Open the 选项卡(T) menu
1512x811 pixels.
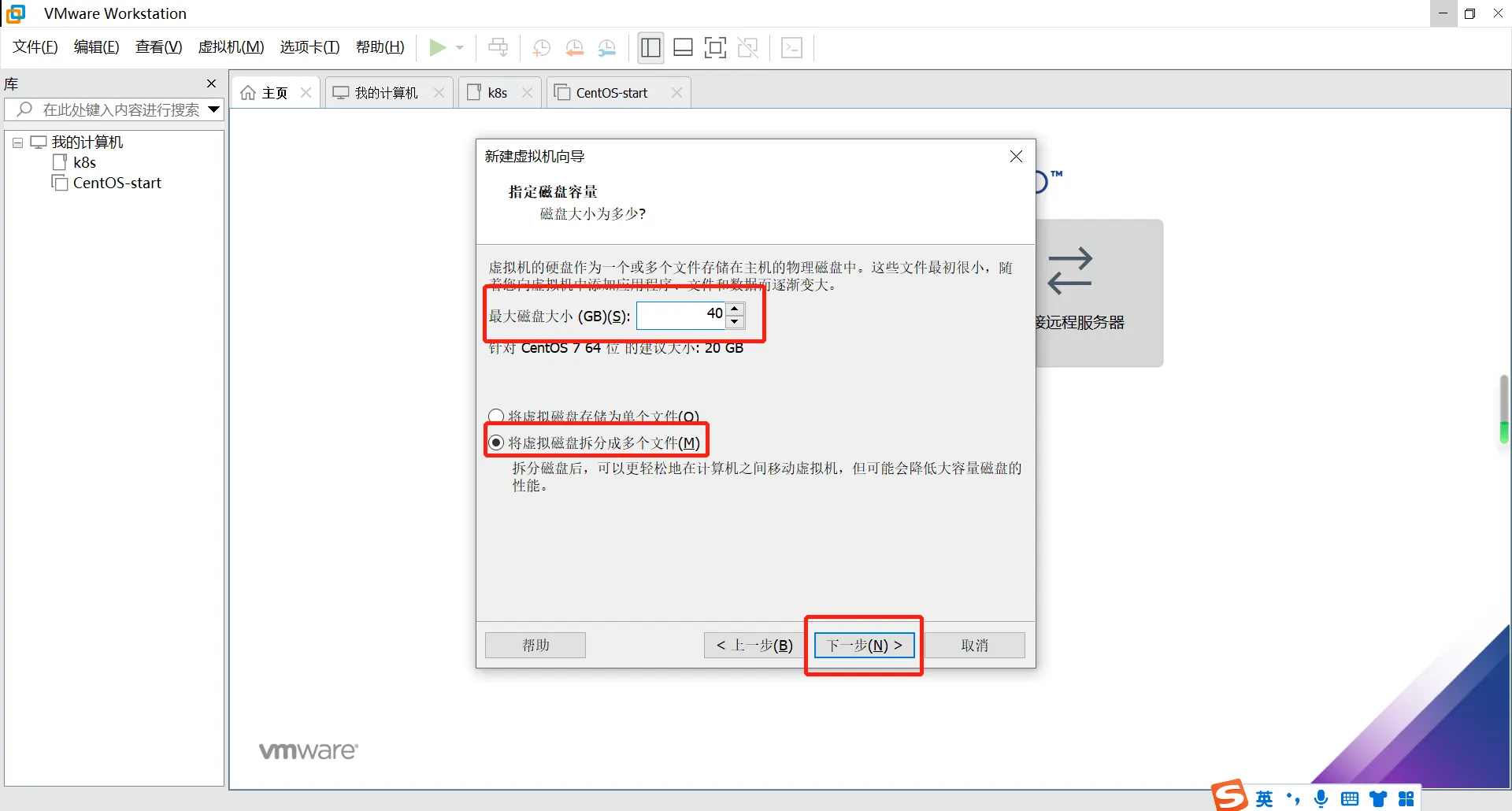(309, 47)
